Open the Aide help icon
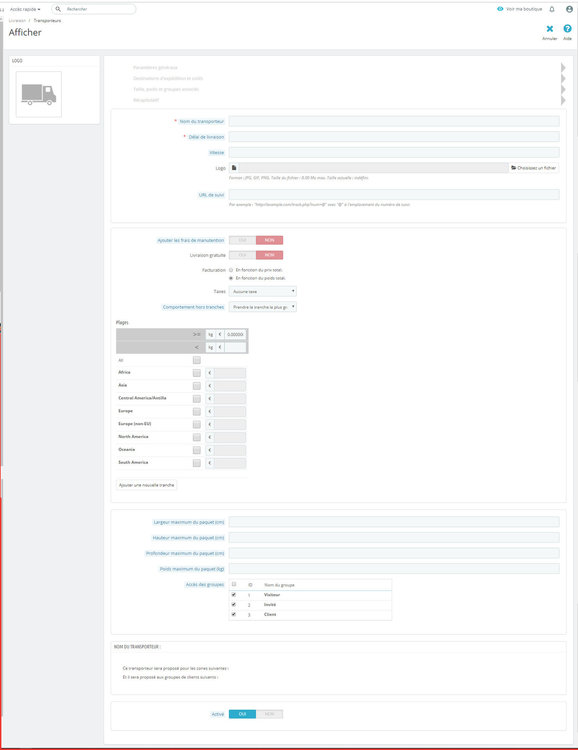Viewport: 578px width, 750px height. [x=567, y=29]
